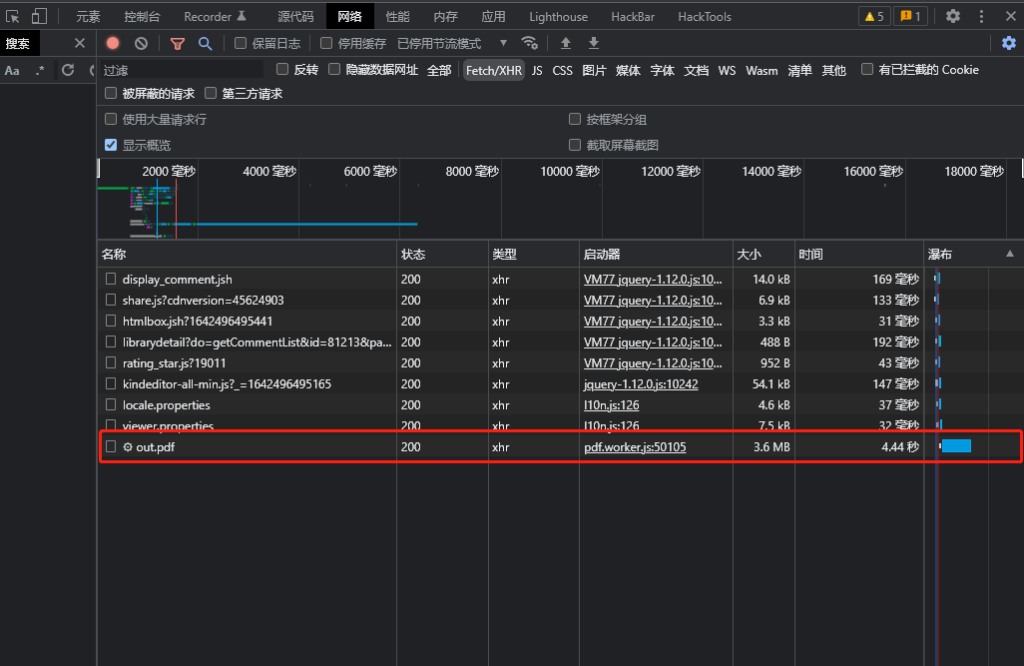The image size is (1024, 666).
Task: Open the DevTools three-dot more menu
Action: click(x=981, y=16)
